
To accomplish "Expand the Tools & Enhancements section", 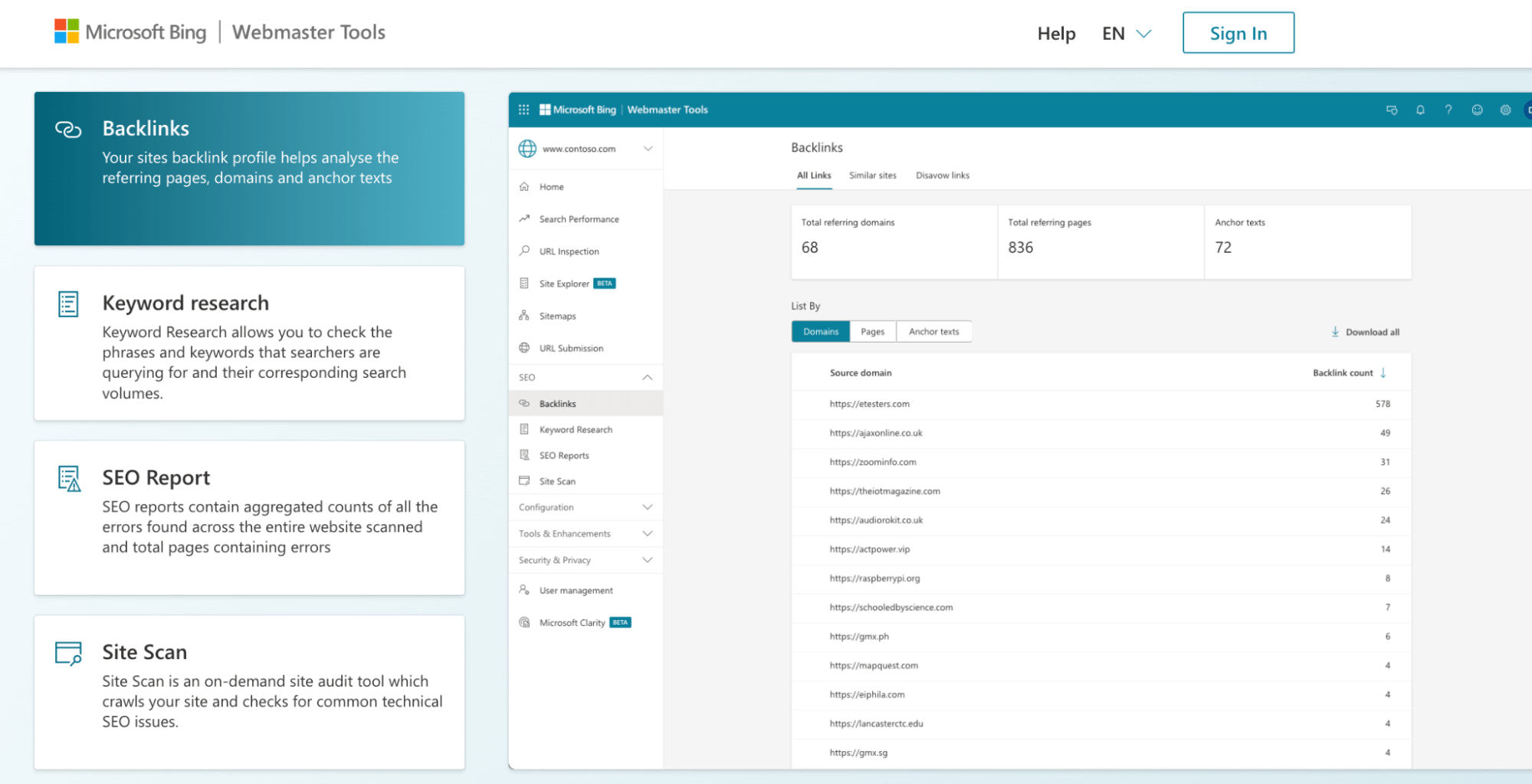I will coord(647,533).
